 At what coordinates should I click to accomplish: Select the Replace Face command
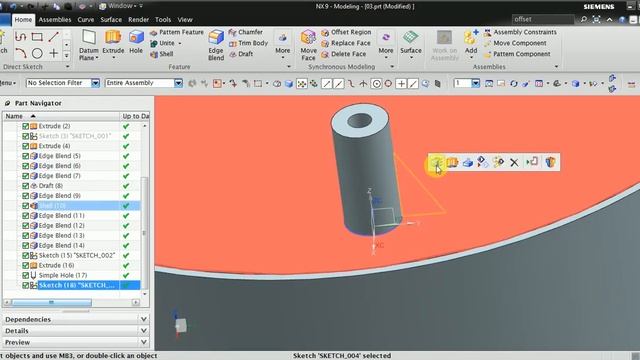pyautogui.click(x=346, y=43)
